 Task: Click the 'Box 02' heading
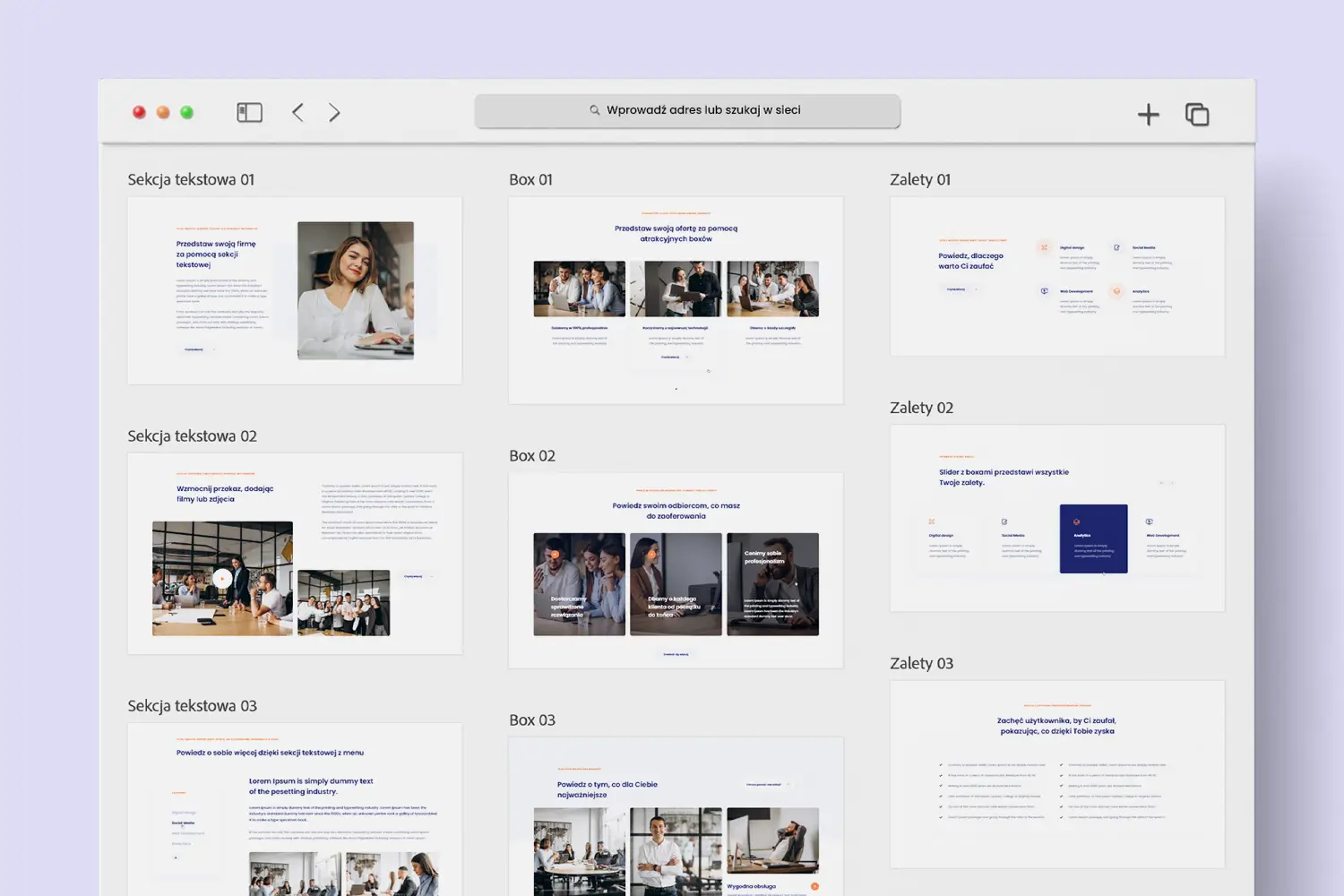(532, 455)
